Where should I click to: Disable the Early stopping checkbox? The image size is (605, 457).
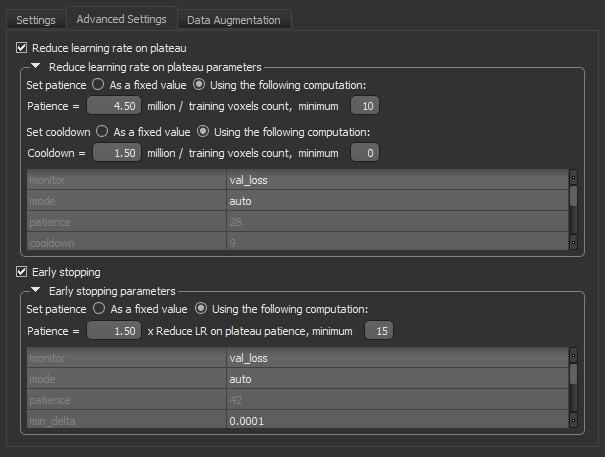point(23,272)
